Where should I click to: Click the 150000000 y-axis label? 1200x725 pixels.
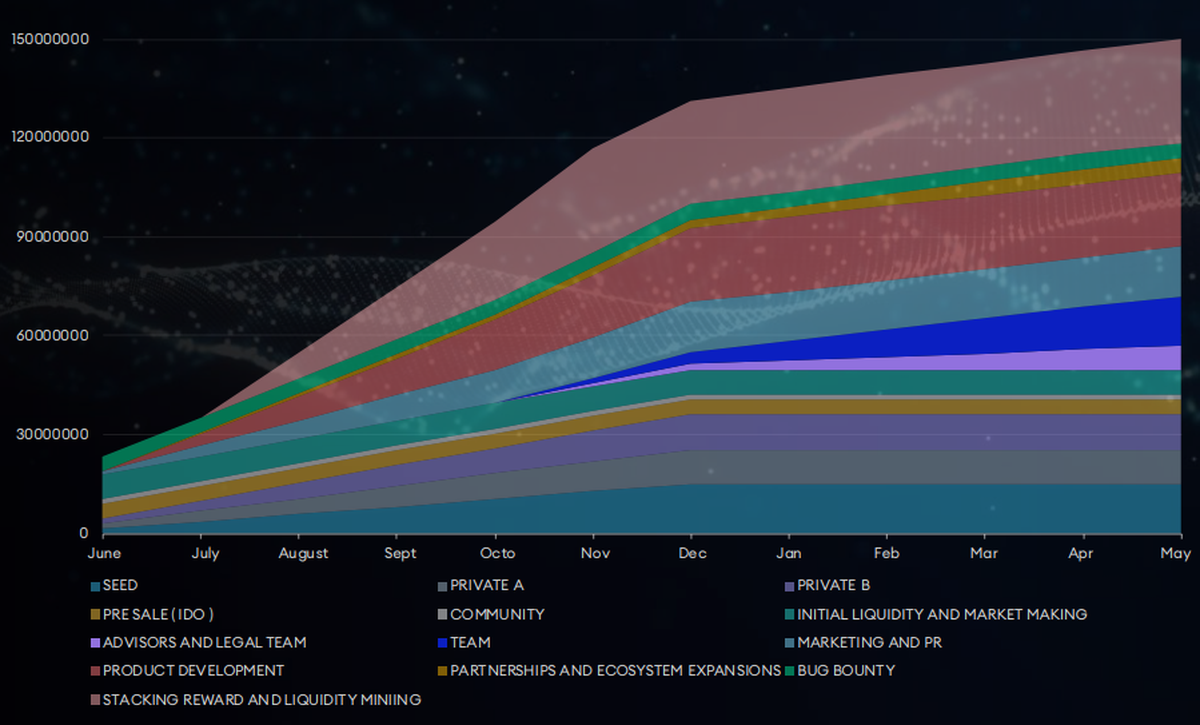click(50, 40)
